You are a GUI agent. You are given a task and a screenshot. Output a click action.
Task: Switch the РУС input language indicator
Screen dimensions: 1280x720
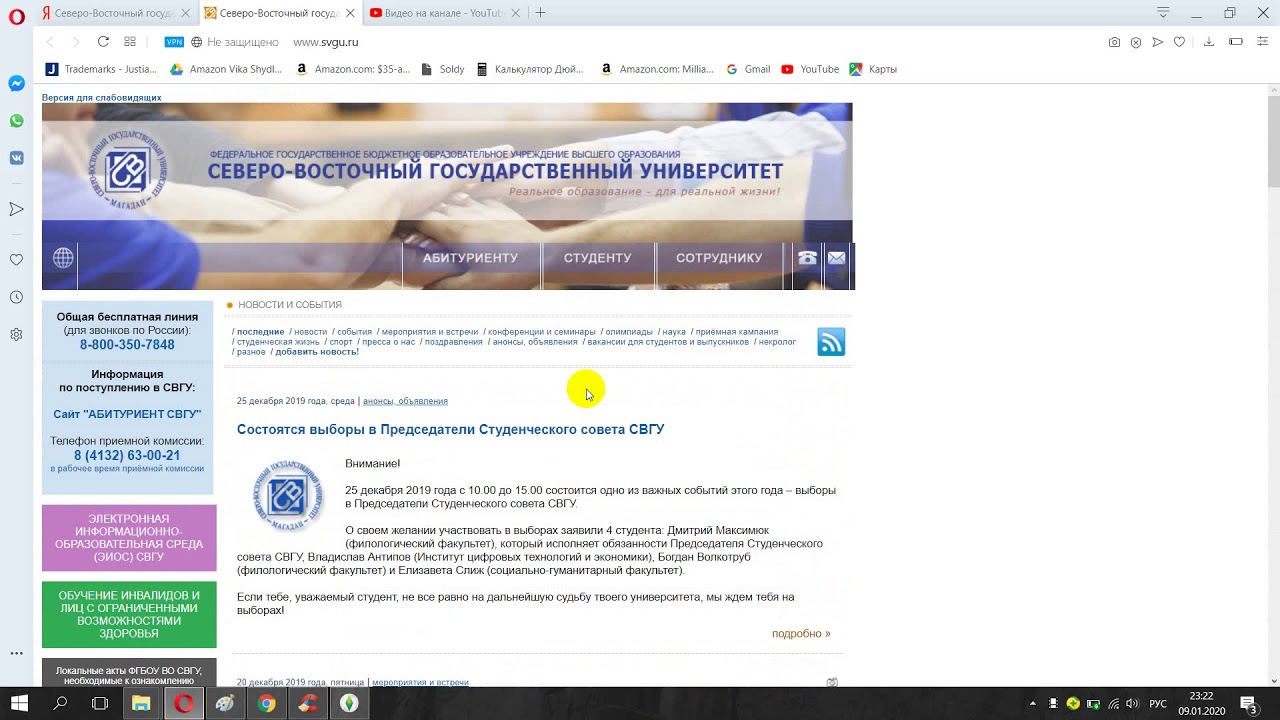(1158, 704)
